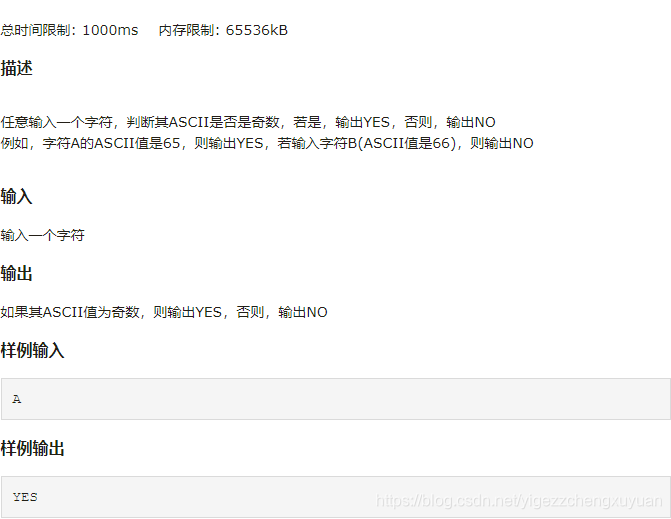Click the 样例输入 heading
The height and width of the screenshot is (519, 671).
click(32, 350)
